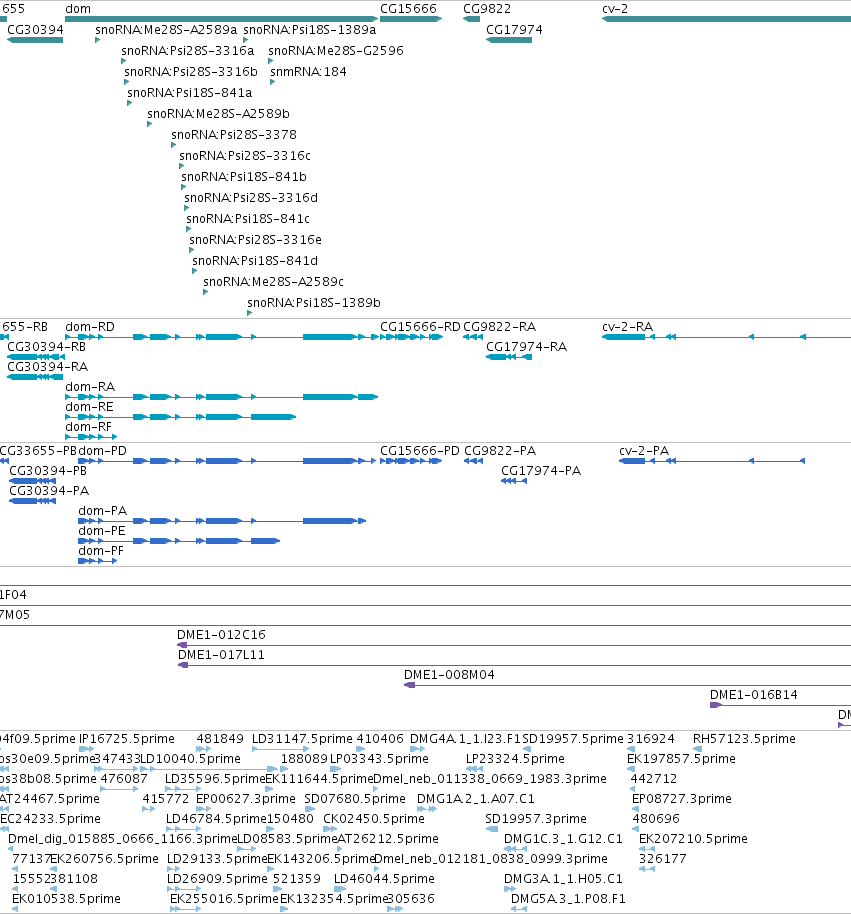
Task: Select the EK010538.5prime EST label
Action: tap(66, 899)
